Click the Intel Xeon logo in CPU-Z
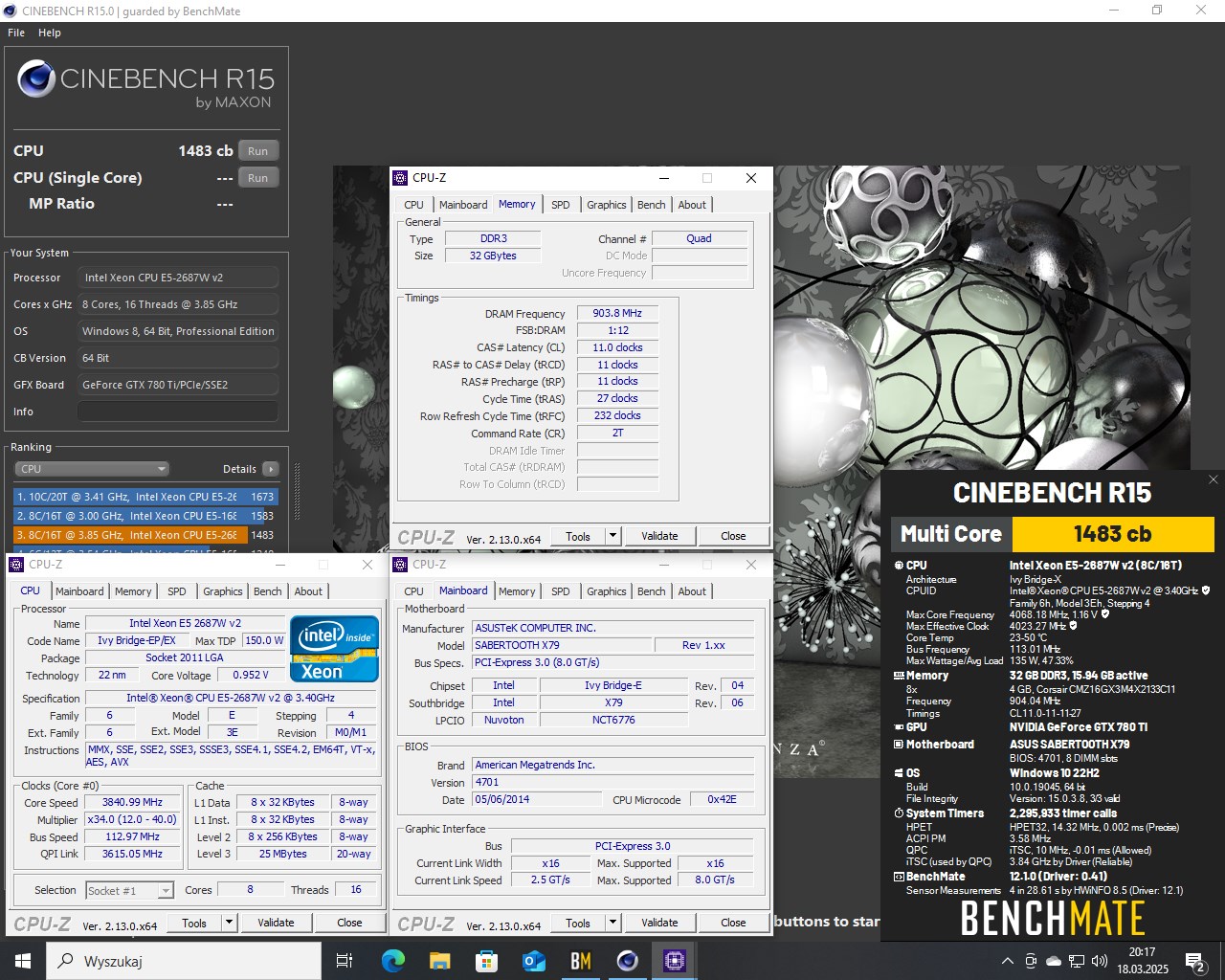The image size is (1225, 980). click(335, 649)
